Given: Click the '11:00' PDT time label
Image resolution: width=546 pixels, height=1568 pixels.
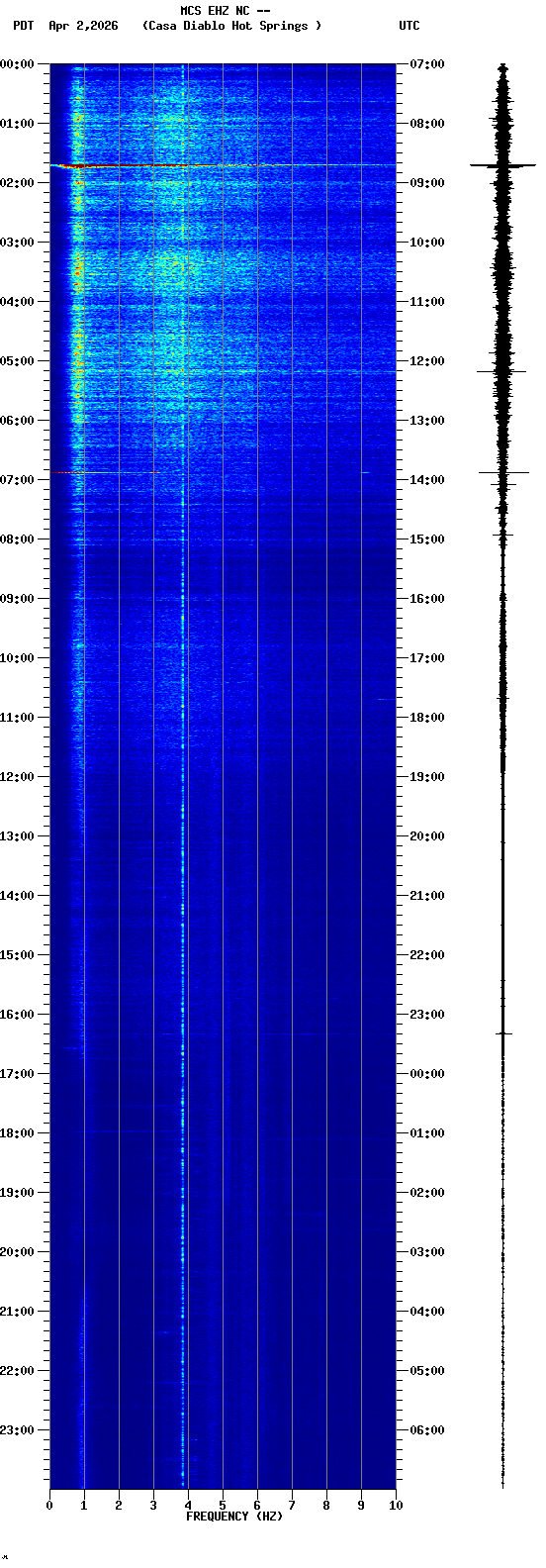Looking at the screenshot, I should (17, 718).
